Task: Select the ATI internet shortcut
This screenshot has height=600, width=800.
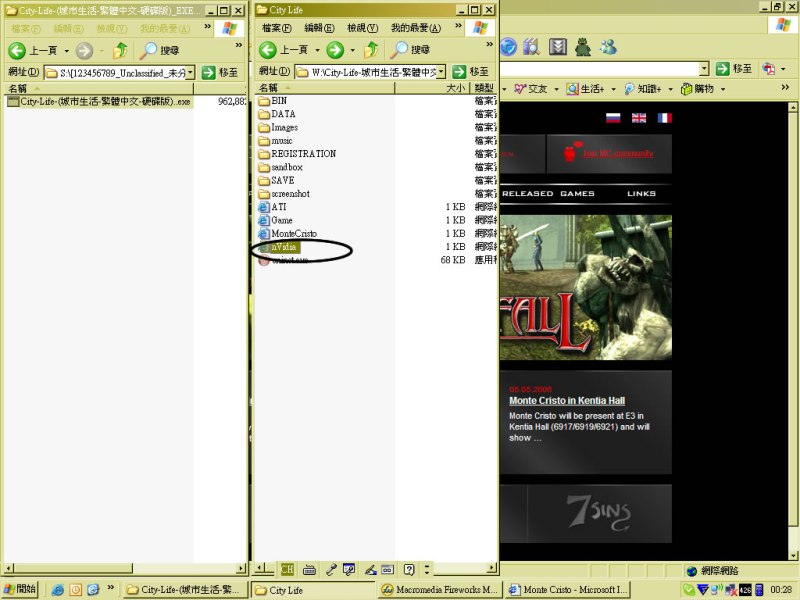Action: click(272, 207)
